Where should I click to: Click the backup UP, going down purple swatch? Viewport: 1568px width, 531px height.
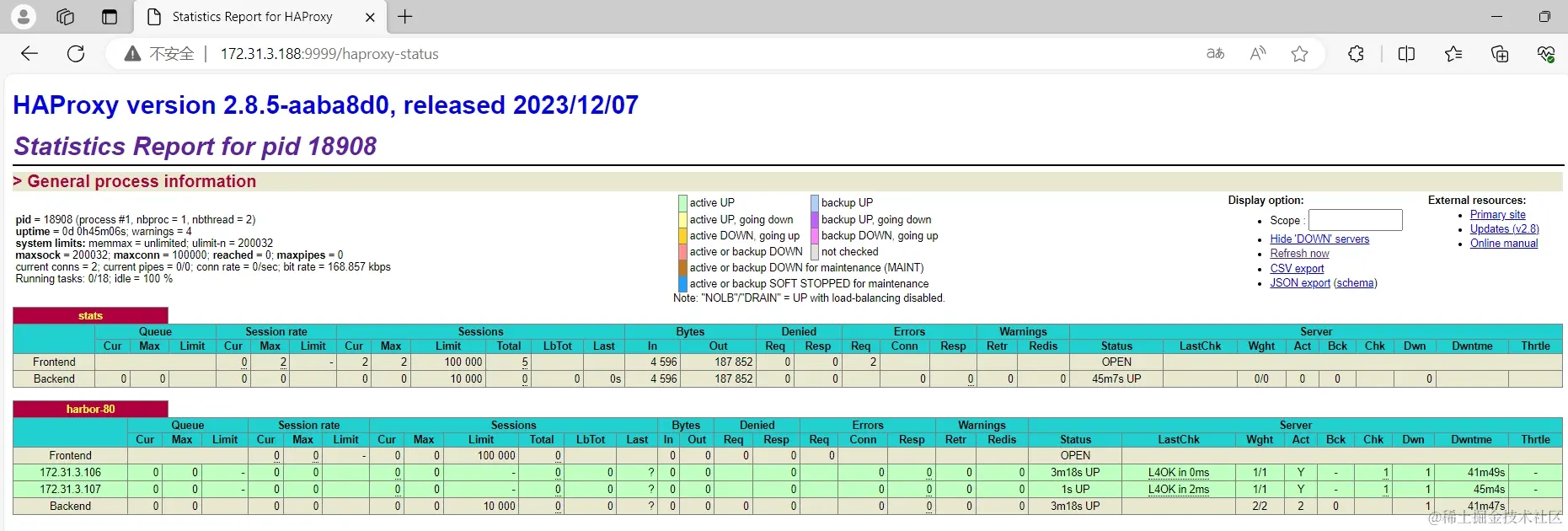point(815,219)
